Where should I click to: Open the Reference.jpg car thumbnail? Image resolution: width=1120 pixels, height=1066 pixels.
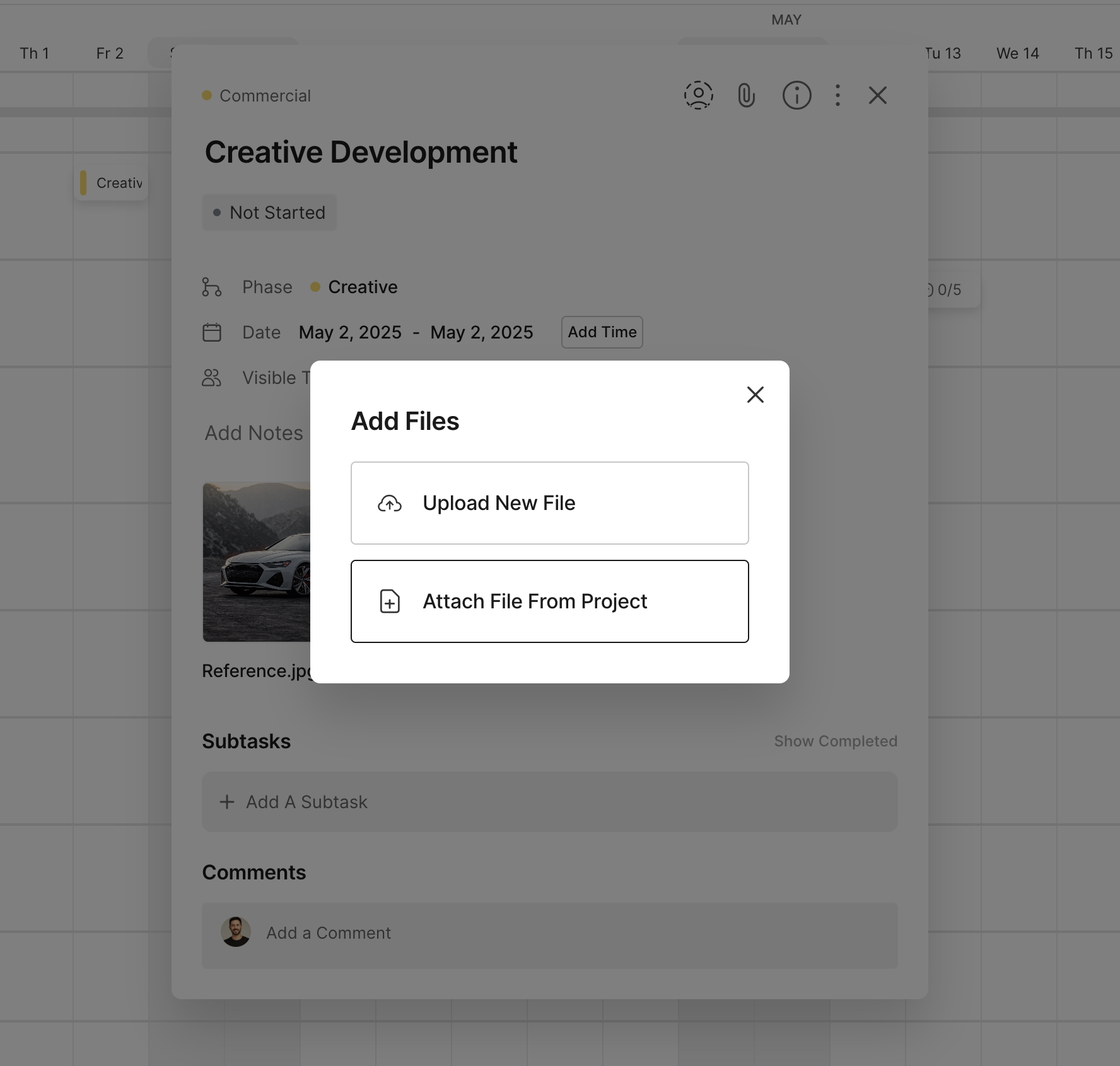tap(257, 562)
